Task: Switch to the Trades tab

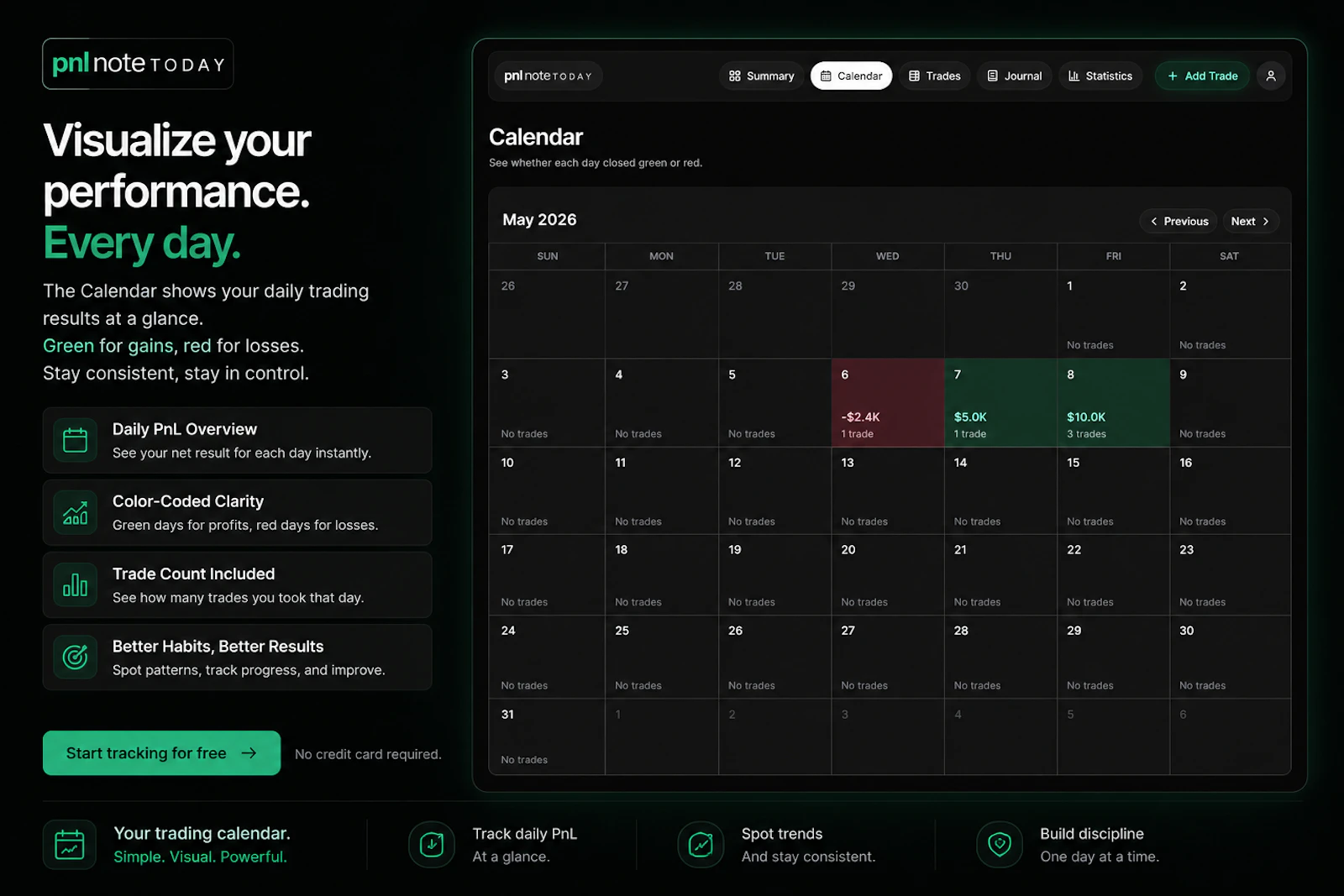Action: [x=934, y=76]
